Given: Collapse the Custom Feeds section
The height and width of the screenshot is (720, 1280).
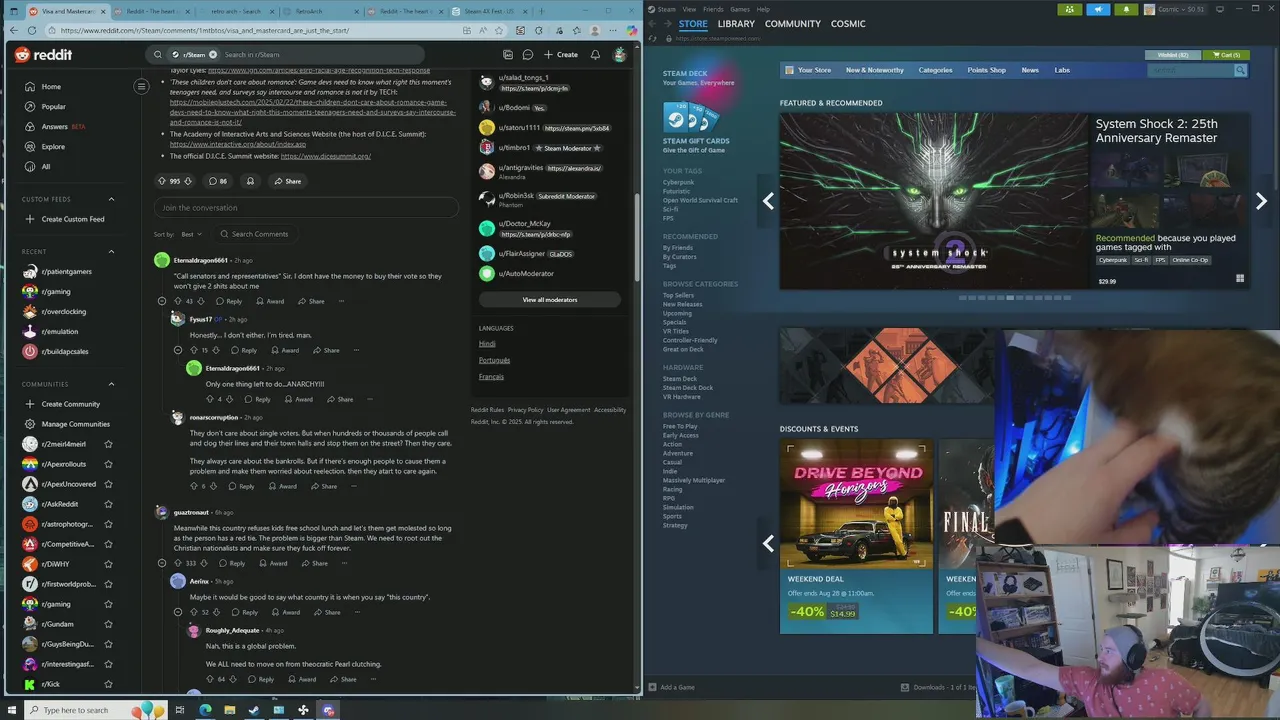Looking at the screenshot, I should tap(111, 199).
